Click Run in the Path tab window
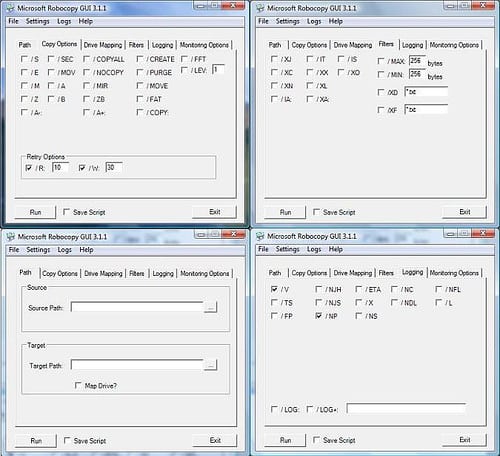Image resolution: width=500 pixels, height=456 pixels. [x=36, y=441]
